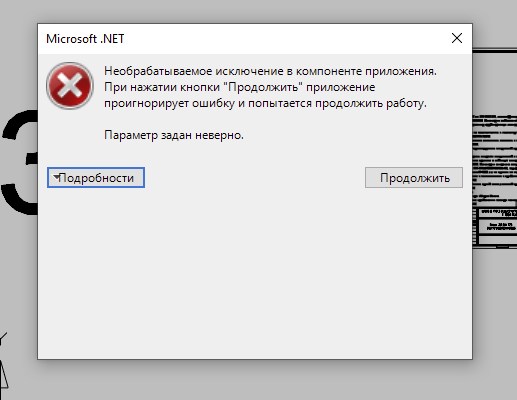Click the 'Необрабатываемое исключение' message line
The image size is (517, 400).
point(270,71)
